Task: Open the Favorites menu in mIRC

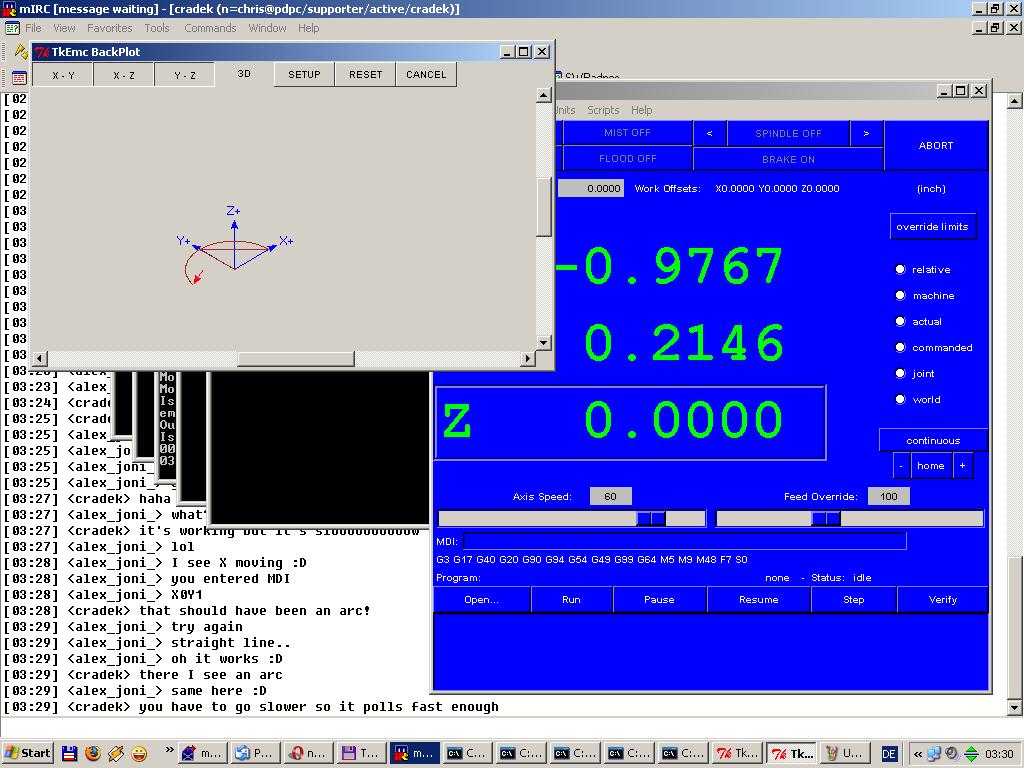Action: click(109, 28)
